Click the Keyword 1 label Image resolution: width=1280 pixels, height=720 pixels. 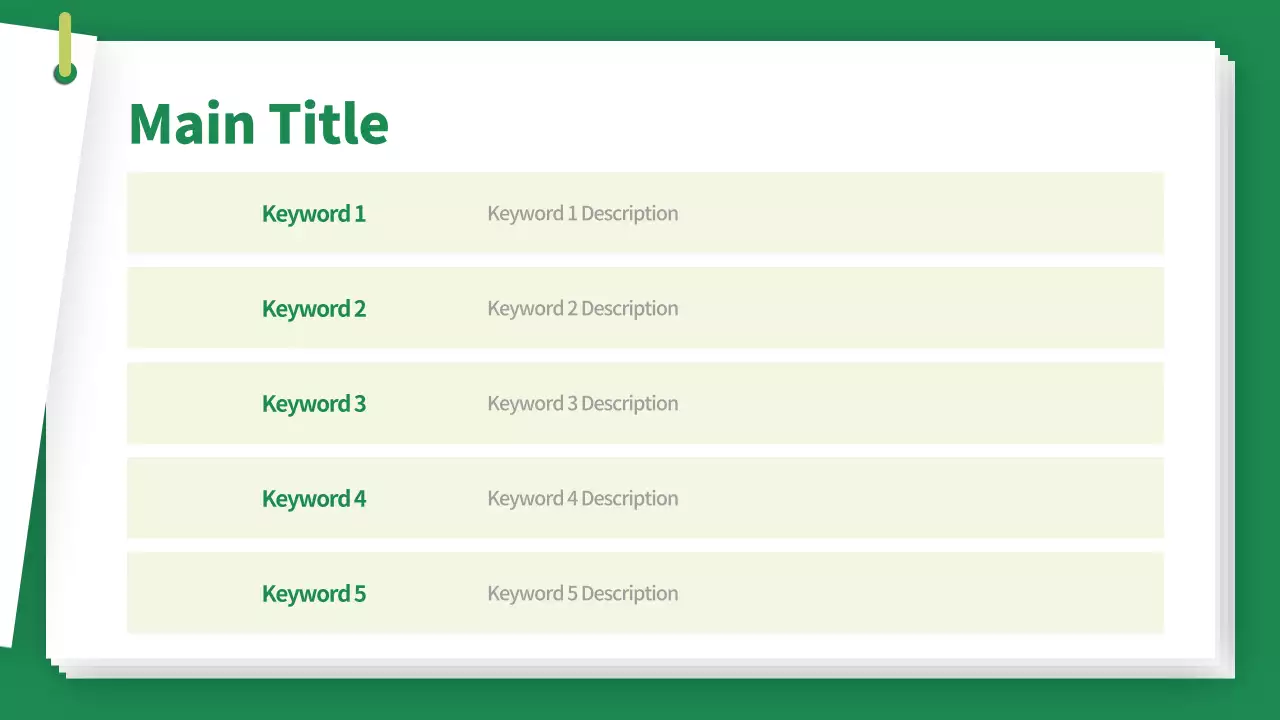click(314, 213)
